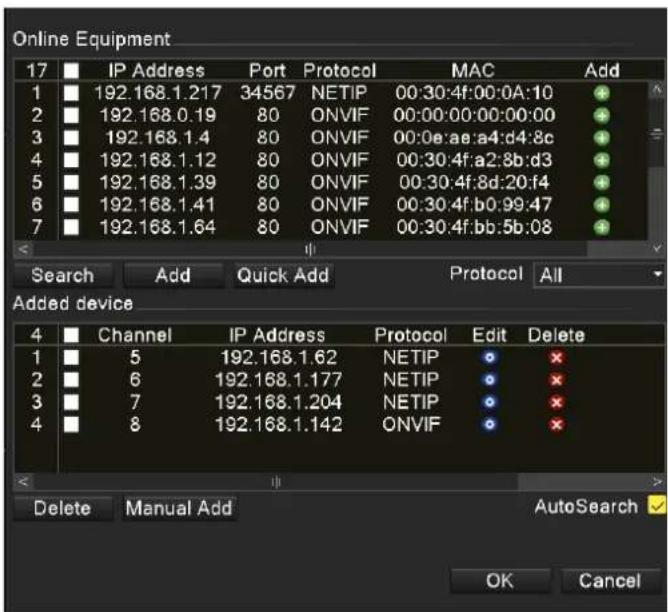Toggle select-all checkbox in Online Equipment header
This screenshot has width=668, height=612.
71,71
